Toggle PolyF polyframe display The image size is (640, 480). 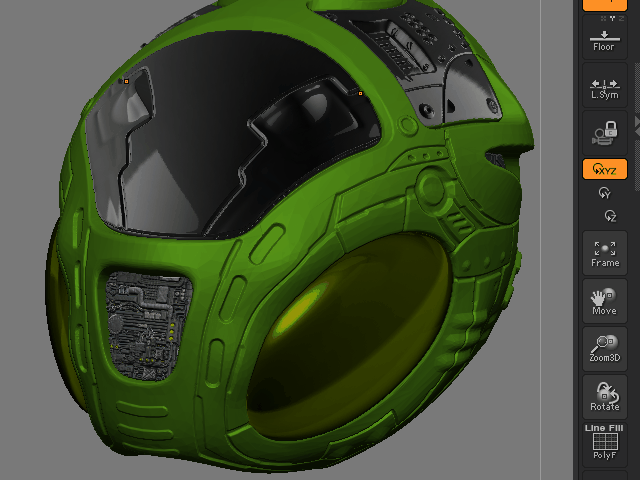coord(604,445)
